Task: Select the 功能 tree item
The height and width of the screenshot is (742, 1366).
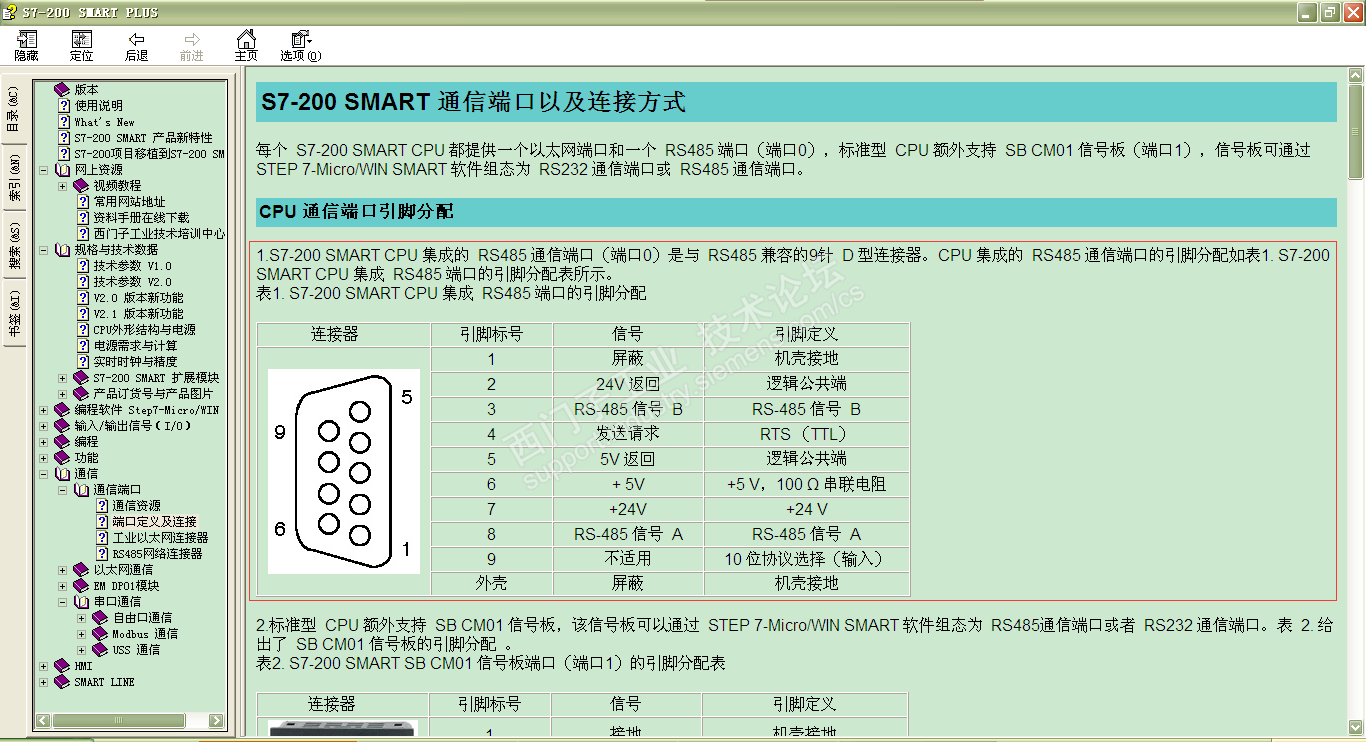Action: [87, 457]
